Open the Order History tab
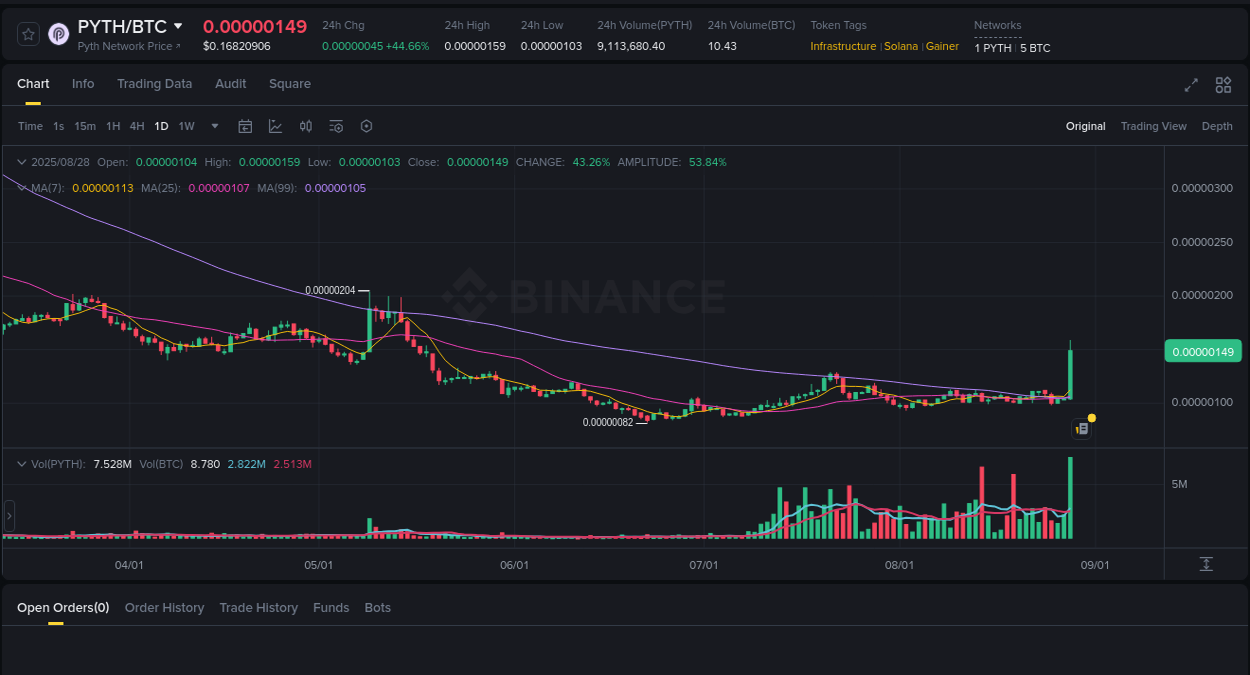This screenshot has width=1250, height=675. pyautogui.click(x=164, y=607)
